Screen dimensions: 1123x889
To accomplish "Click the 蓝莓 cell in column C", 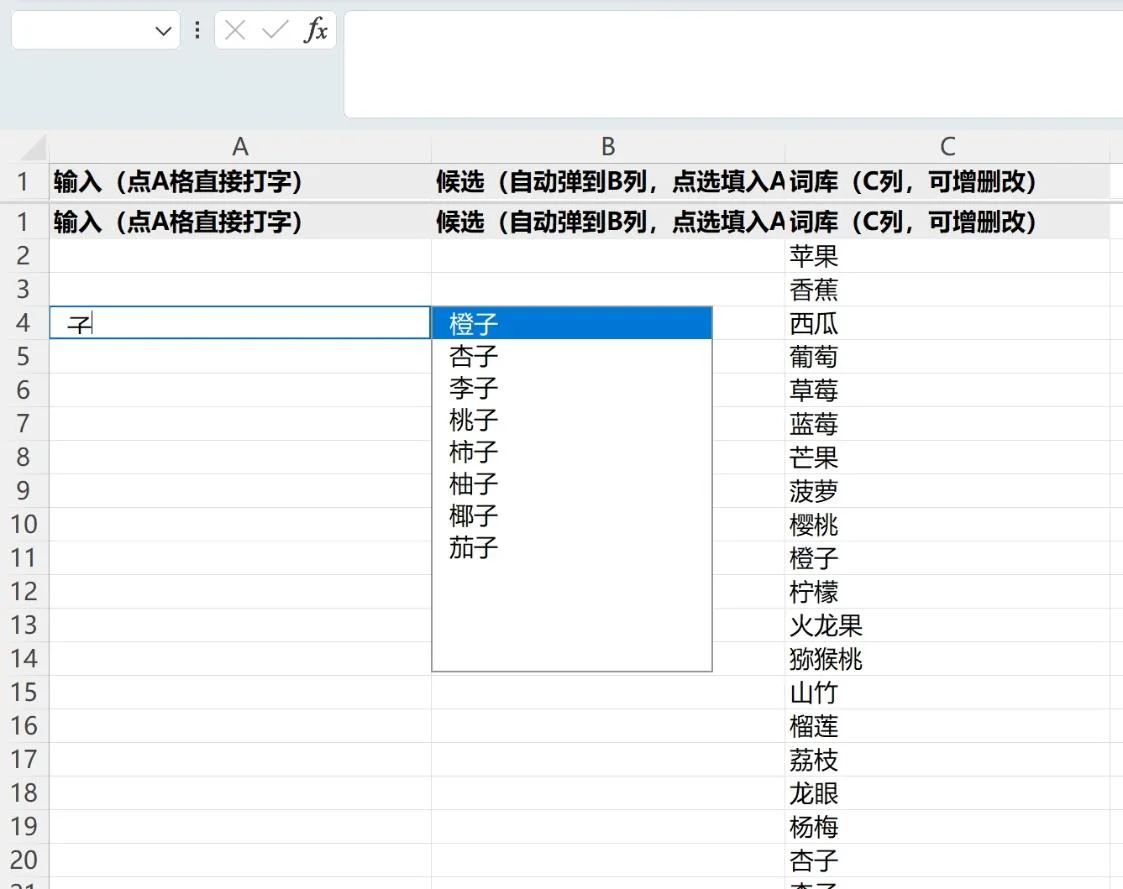I will tap(947, 424).
